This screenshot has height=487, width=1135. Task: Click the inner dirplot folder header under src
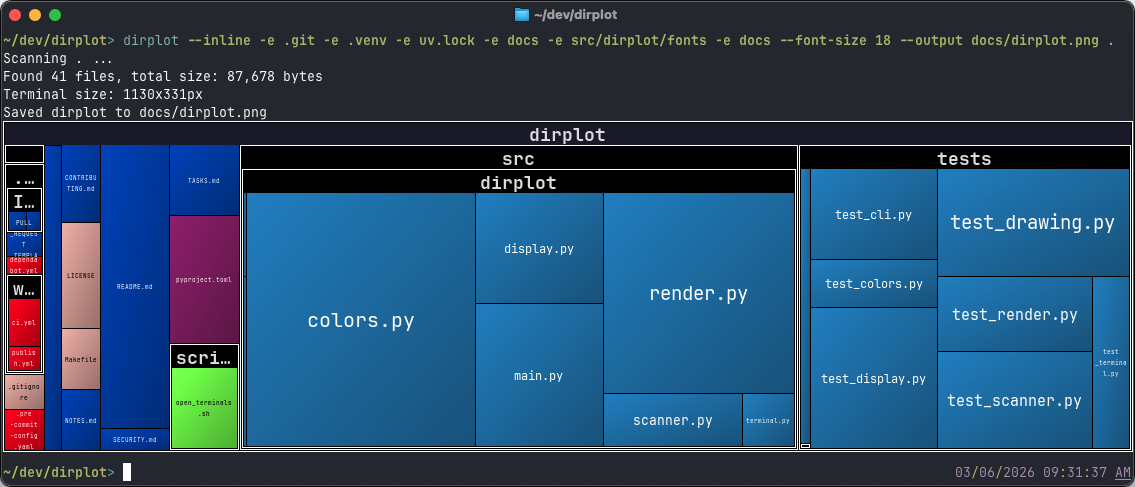(x=518, y=182)
